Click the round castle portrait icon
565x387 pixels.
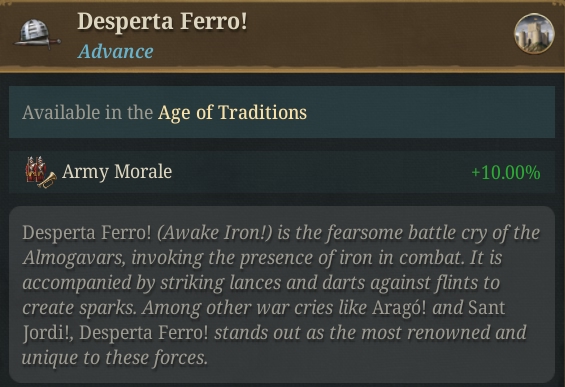[534, 34]
